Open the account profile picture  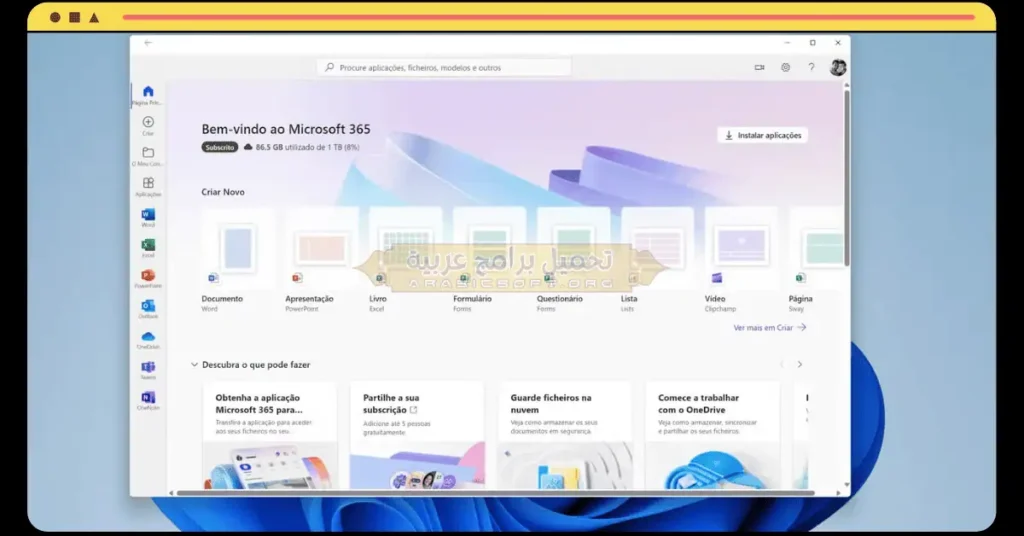click(x=838, y=67)
